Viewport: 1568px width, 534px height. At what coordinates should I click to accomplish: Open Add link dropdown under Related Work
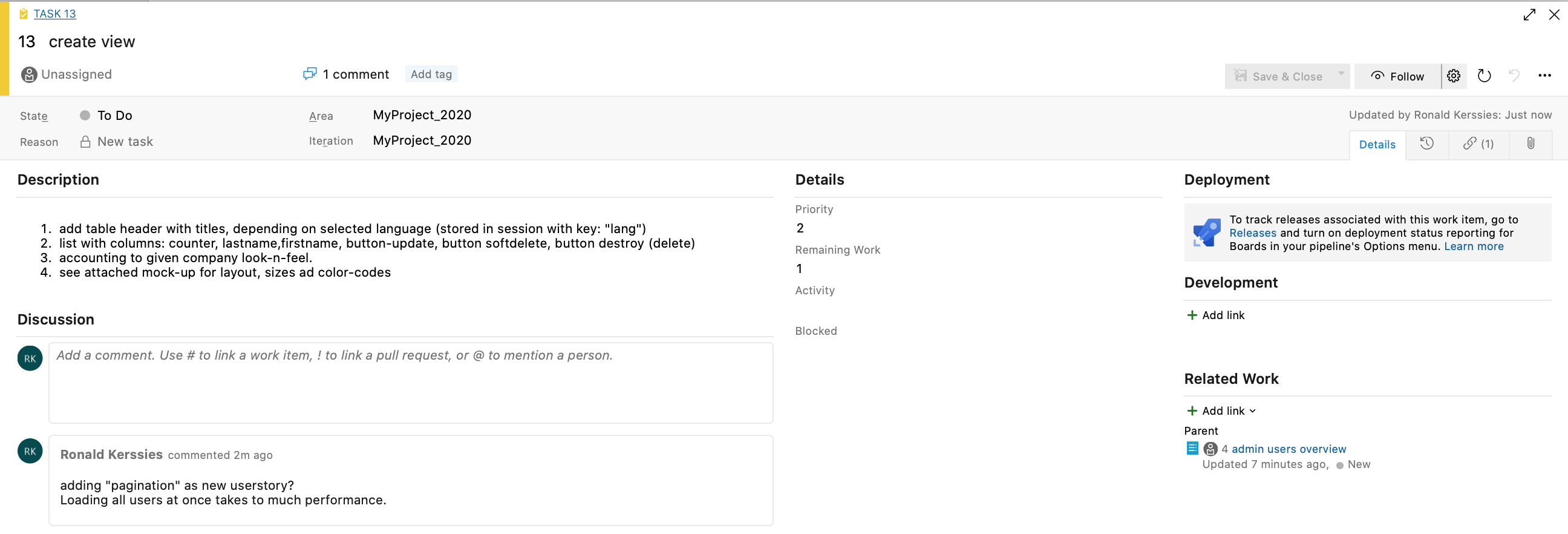(x=1221, y=410)
